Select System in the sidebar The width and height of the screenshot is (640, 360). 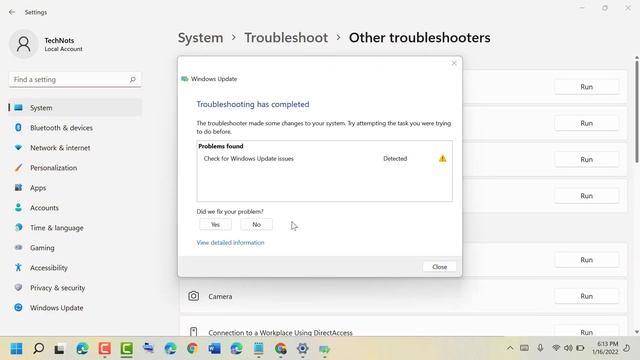point(75,108)
